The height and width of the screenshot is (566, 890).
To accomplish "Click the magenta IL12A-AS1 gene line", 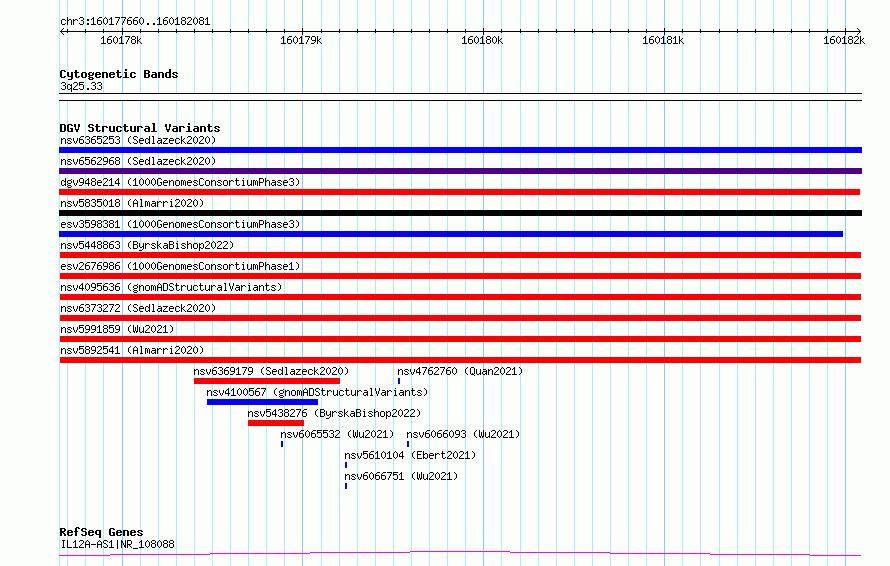I will pos(460,554).
